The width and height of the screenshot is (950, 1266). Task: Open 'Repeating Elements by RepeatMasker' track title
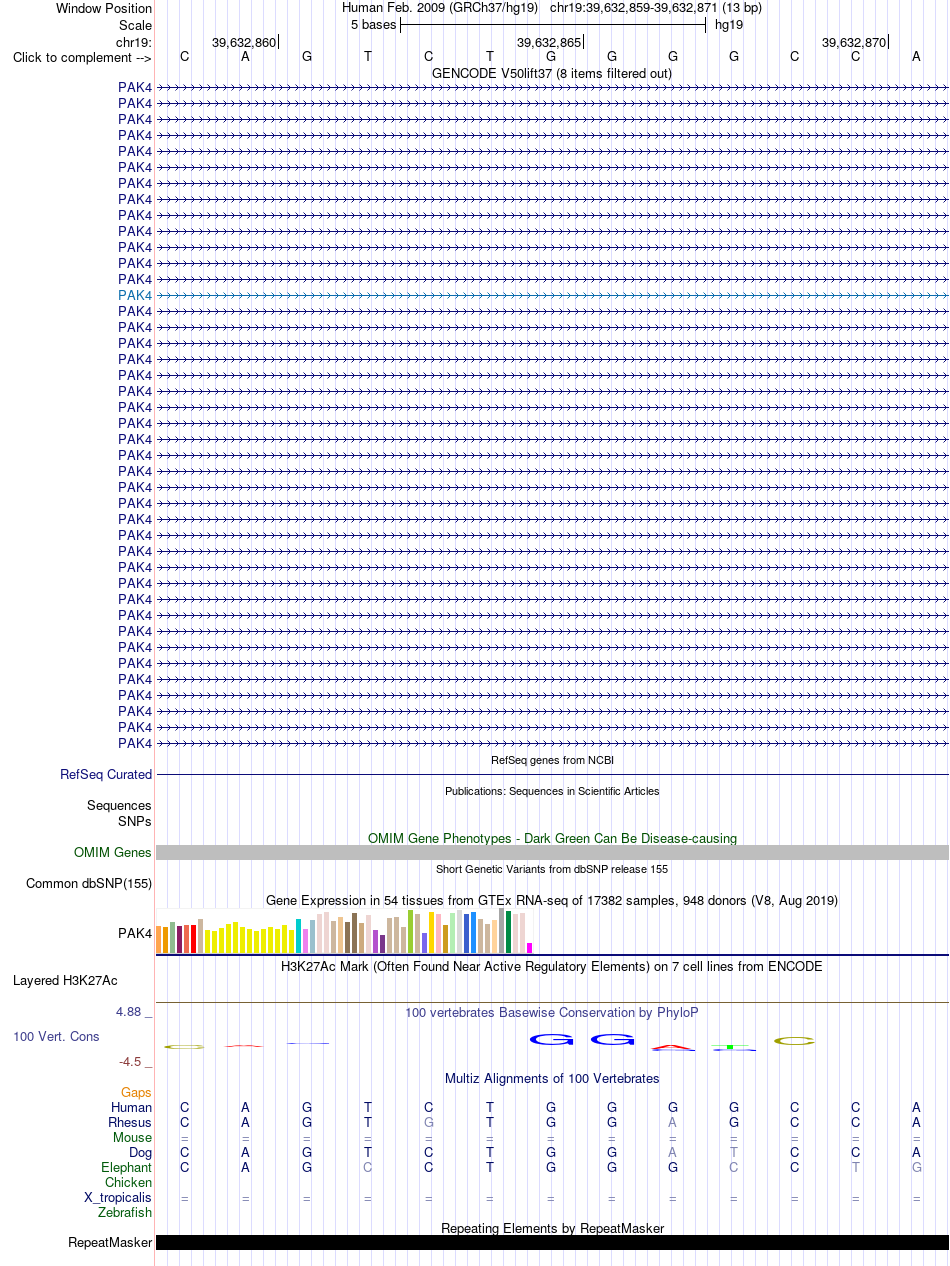click(552, 1228)
